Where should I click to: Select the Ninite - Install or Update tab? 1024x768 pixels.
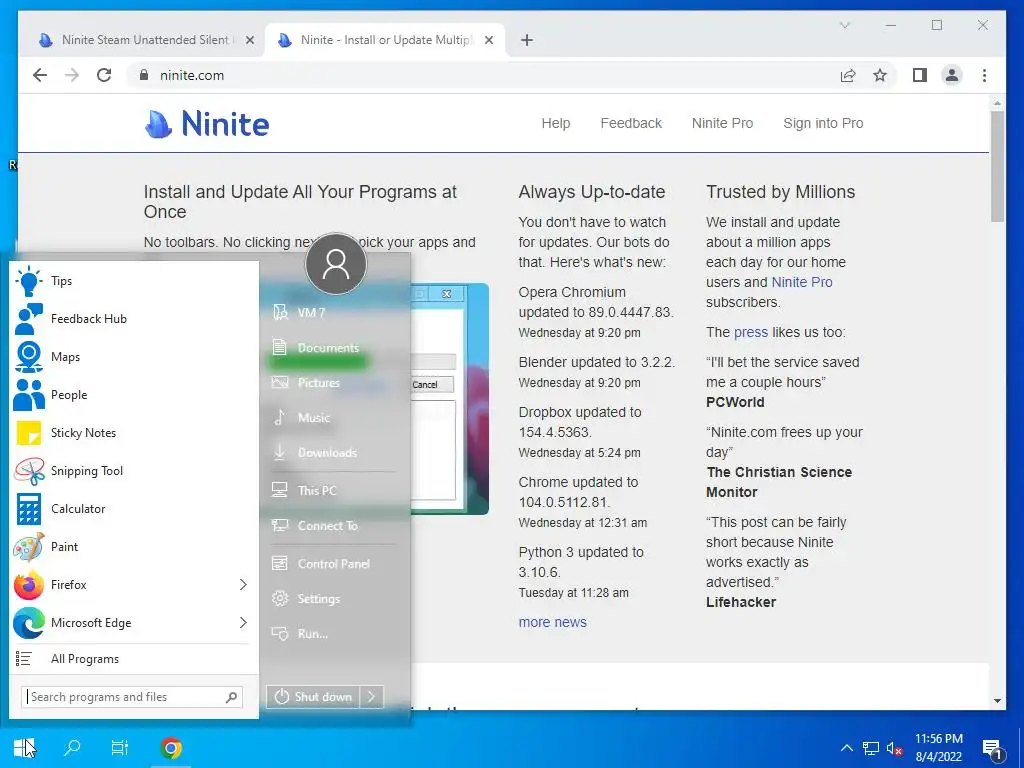(x=385, y=40)
